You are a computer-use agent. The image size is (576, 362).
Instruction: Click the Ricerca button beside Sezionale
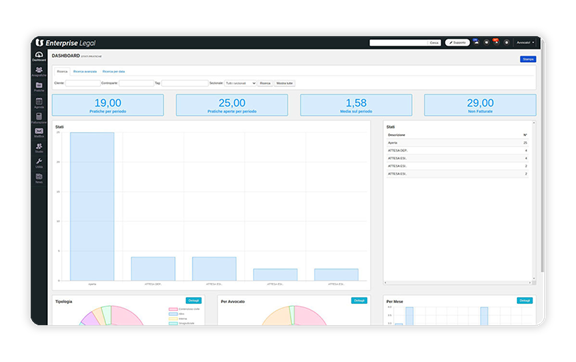click(x=265, y=83)
